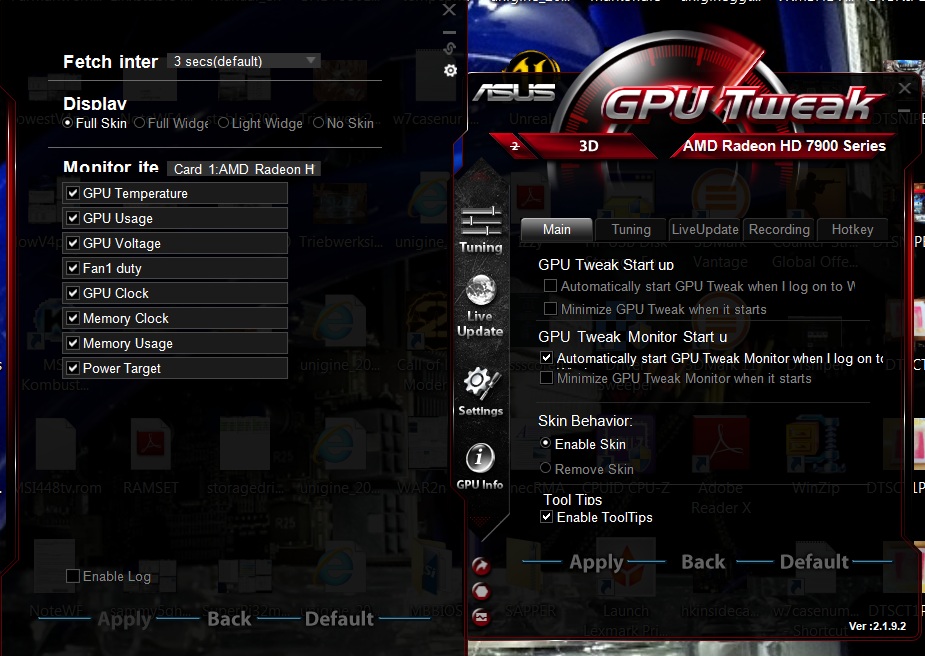Switch to the Main tab
The height and width of the screenshot is (656, 925).
tap(556, 229)
